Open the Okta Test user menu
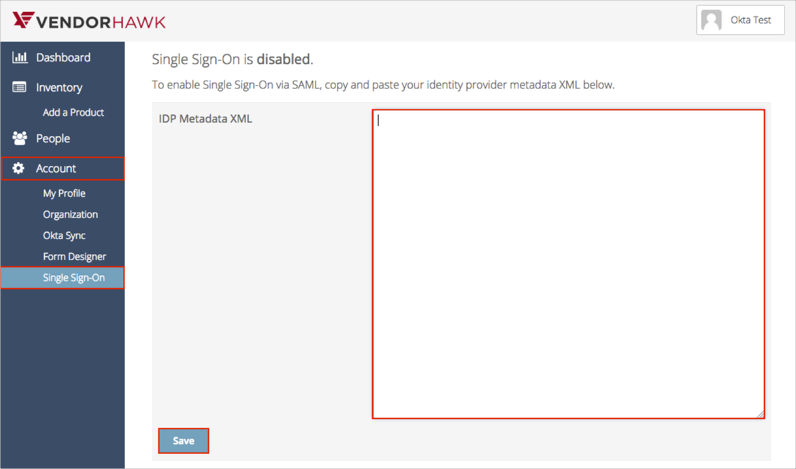 (x=740, y=21)
